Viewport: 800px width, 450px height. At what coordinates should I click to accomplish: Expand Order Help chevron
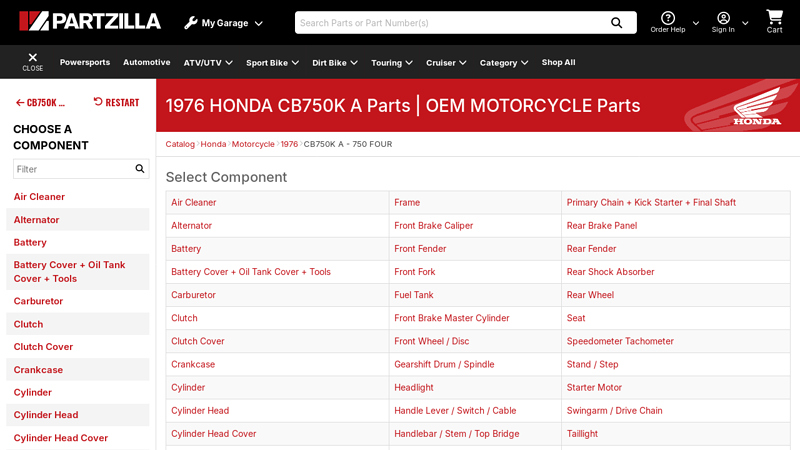coord(695,23)
